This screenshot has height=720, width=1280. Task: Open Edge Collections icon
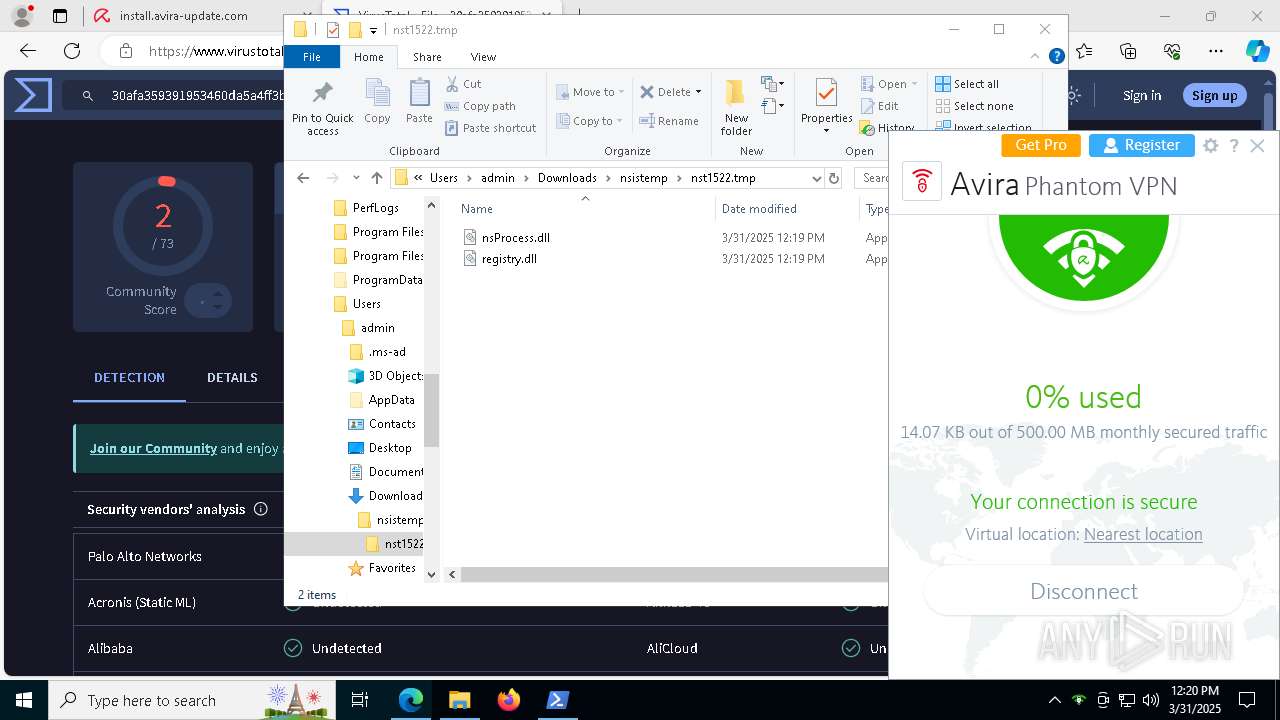point(1129,51)
